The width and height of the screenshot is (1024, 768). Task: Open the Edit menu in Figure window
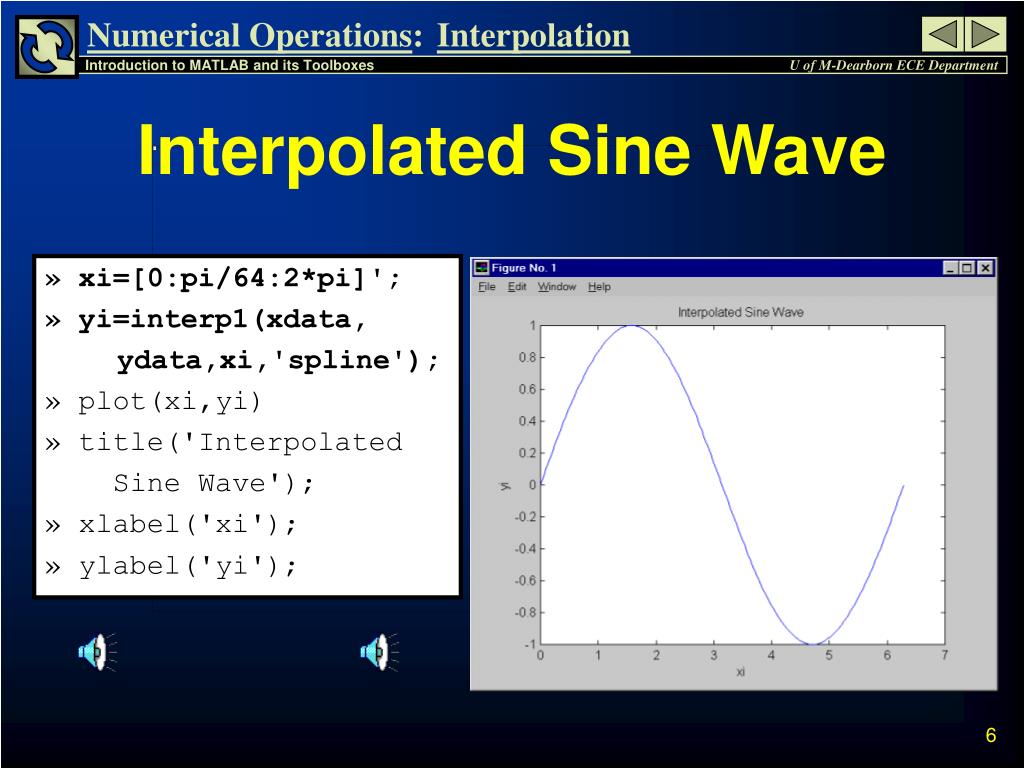tap(517, 287)
